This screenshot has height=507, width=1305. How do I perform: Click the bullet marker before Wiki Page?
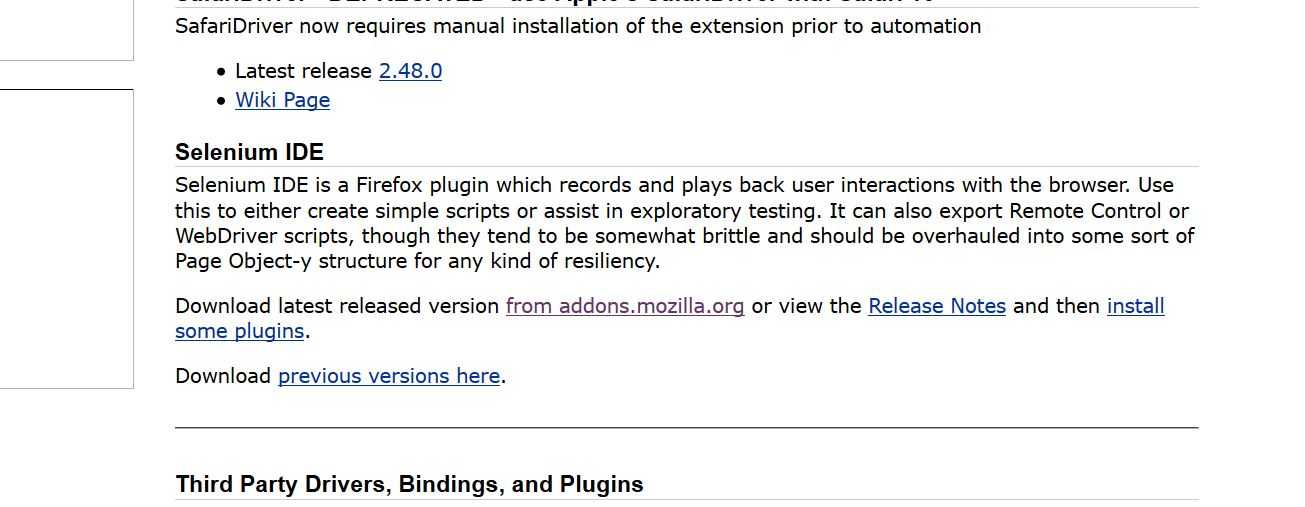[x=221, y=100]
